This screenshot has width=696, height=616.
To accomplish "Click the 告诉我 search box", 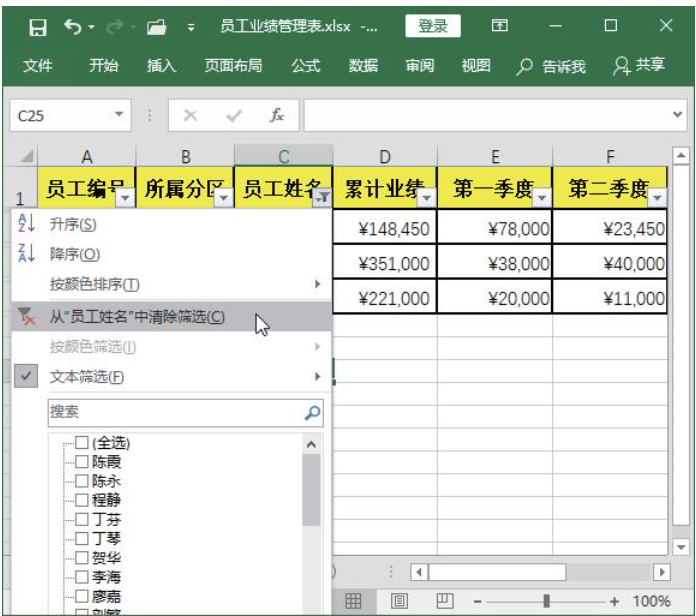I will pyautogui.click(x=550, y=67).
